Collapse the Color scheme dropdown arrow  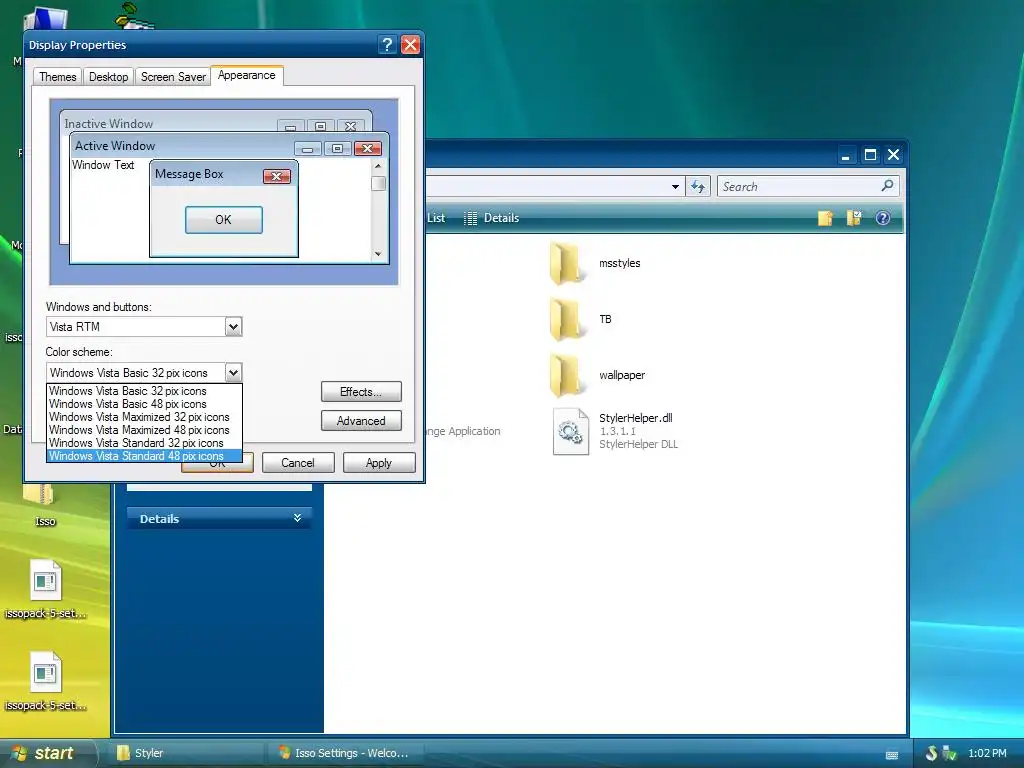coord(233,373)
